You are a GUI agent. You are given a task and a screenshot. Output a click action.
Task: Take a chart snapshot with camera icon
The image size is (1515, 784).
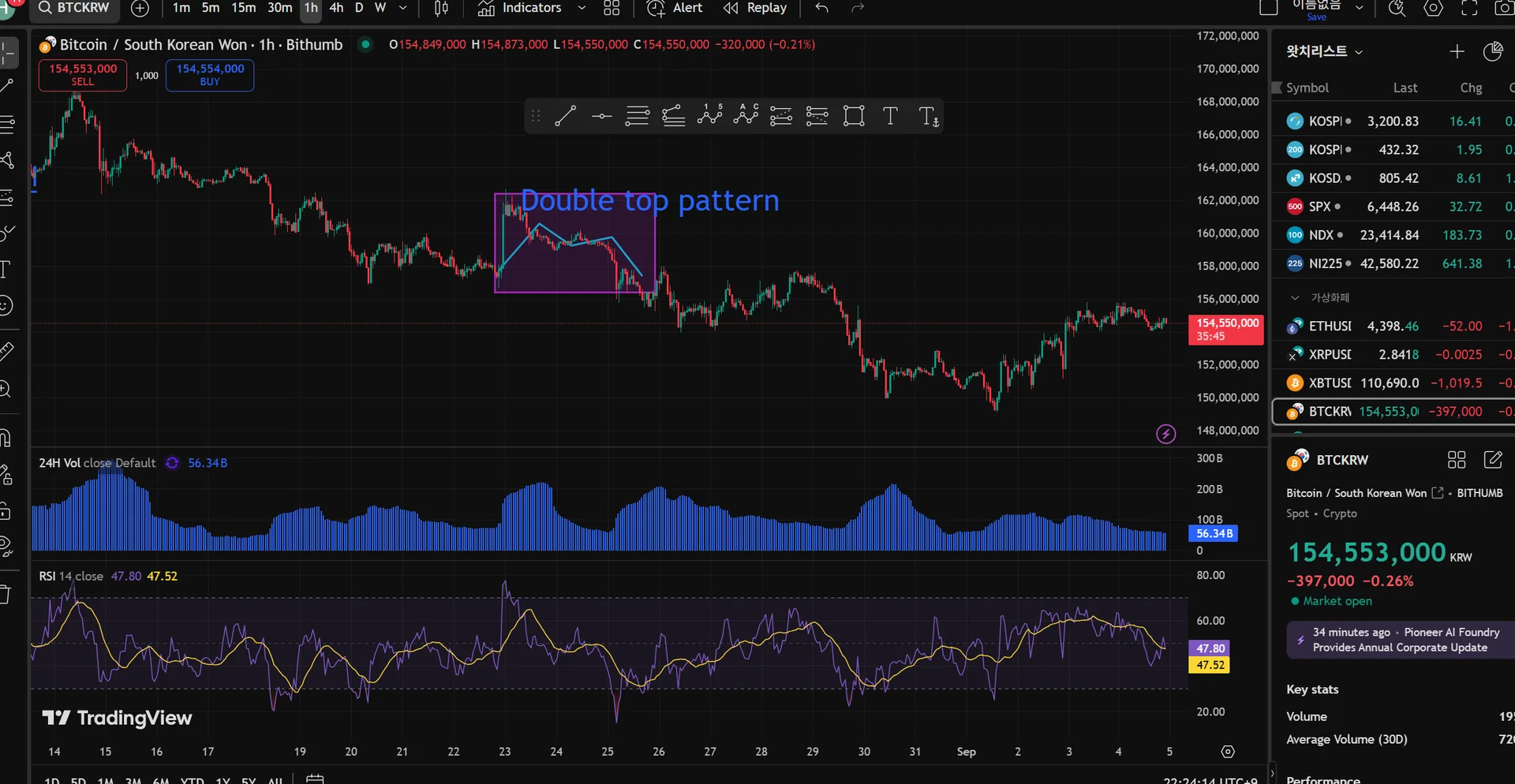[1504, 8]
